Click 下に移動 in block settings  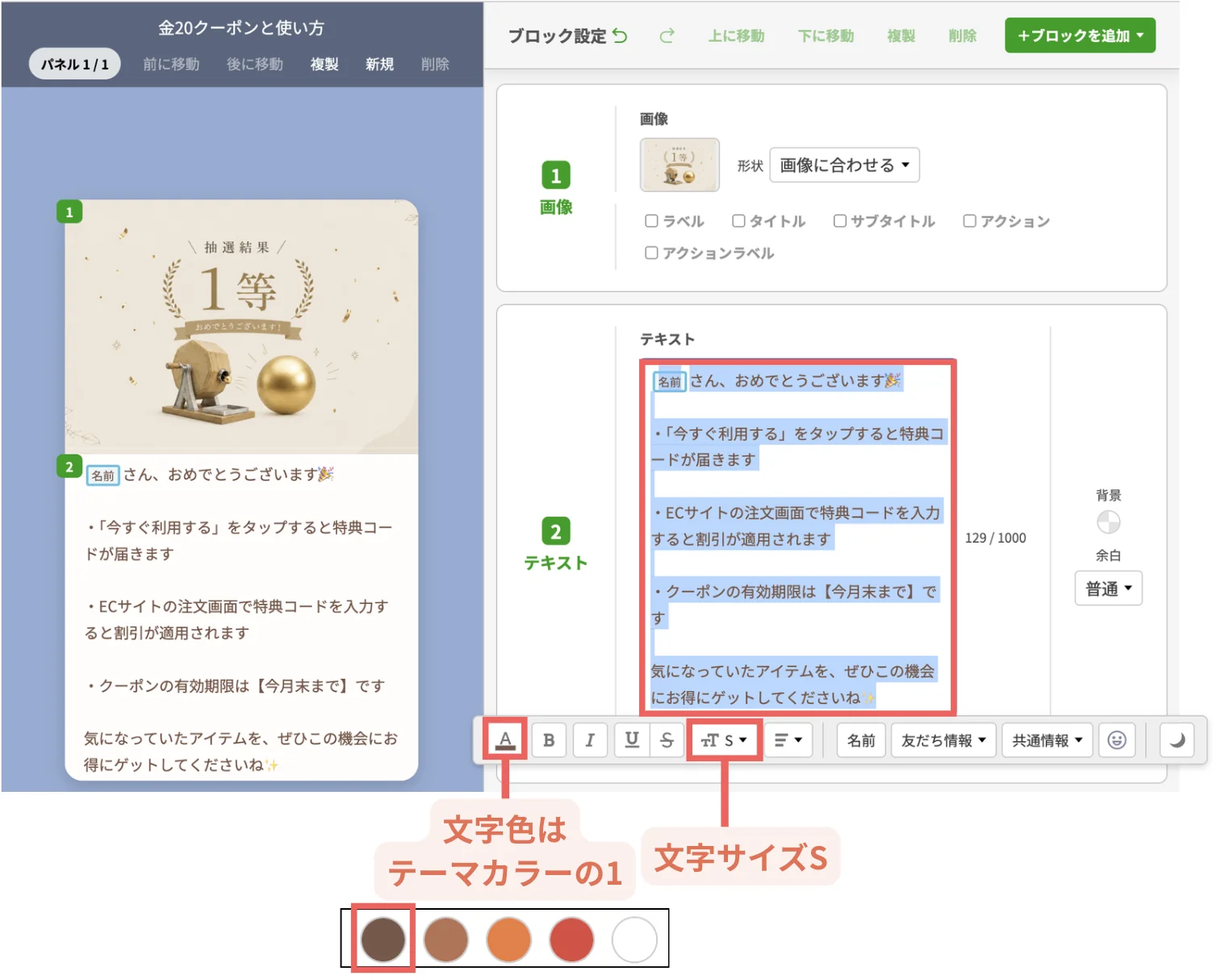pos(826,36)
